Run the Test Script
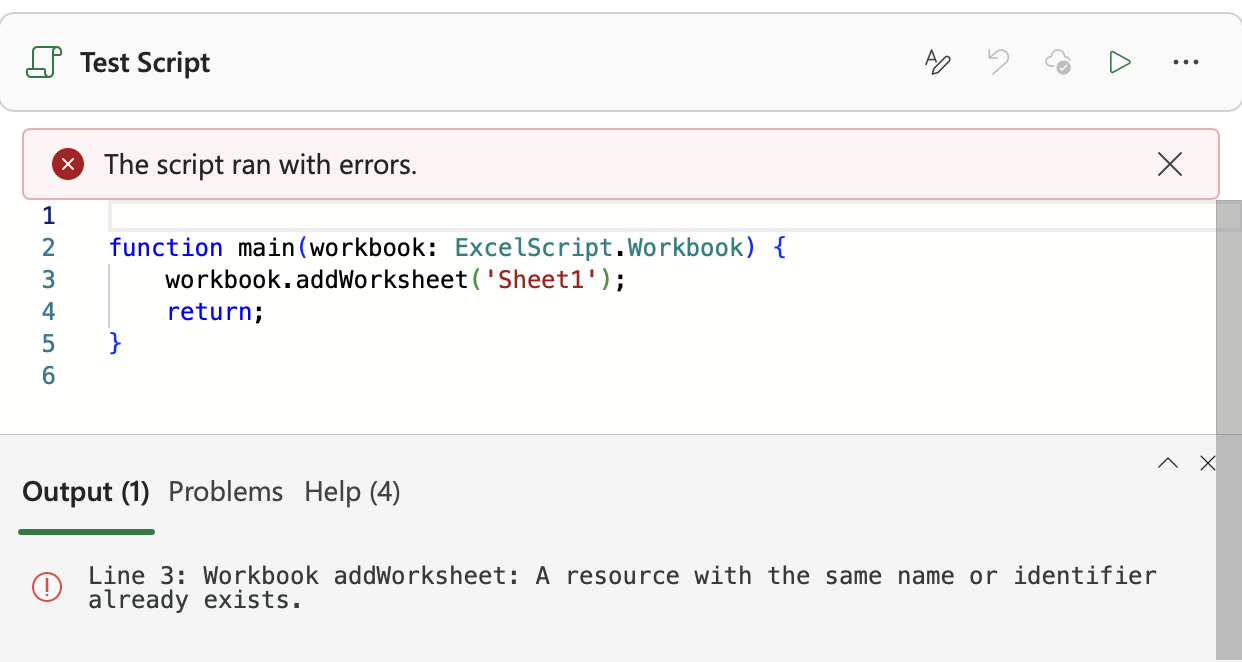The height and width of the screenshot is (662, 1242). pos(1119,61)
